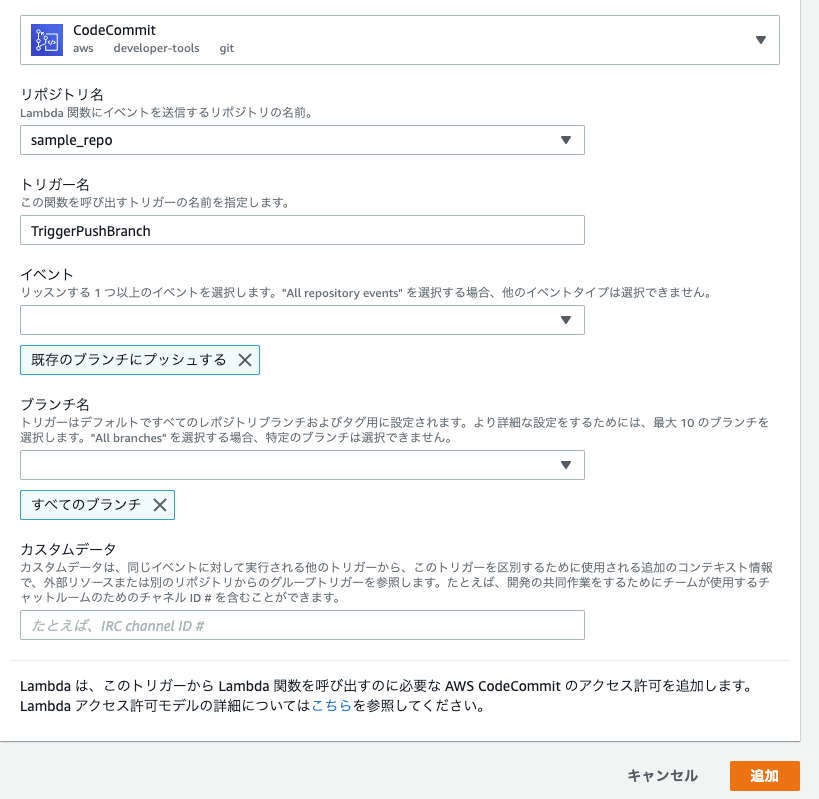819x799 pixels.
Task: Click the 既存のブランチにプッシュする tag label
Action: (128, 360)
